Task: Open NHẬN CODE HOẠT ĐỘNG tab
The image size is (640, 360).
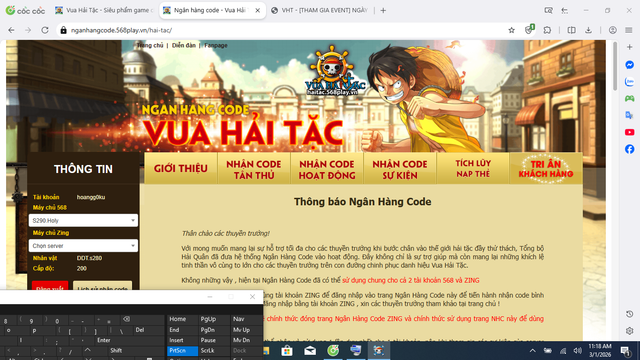Action: (327, 169)
